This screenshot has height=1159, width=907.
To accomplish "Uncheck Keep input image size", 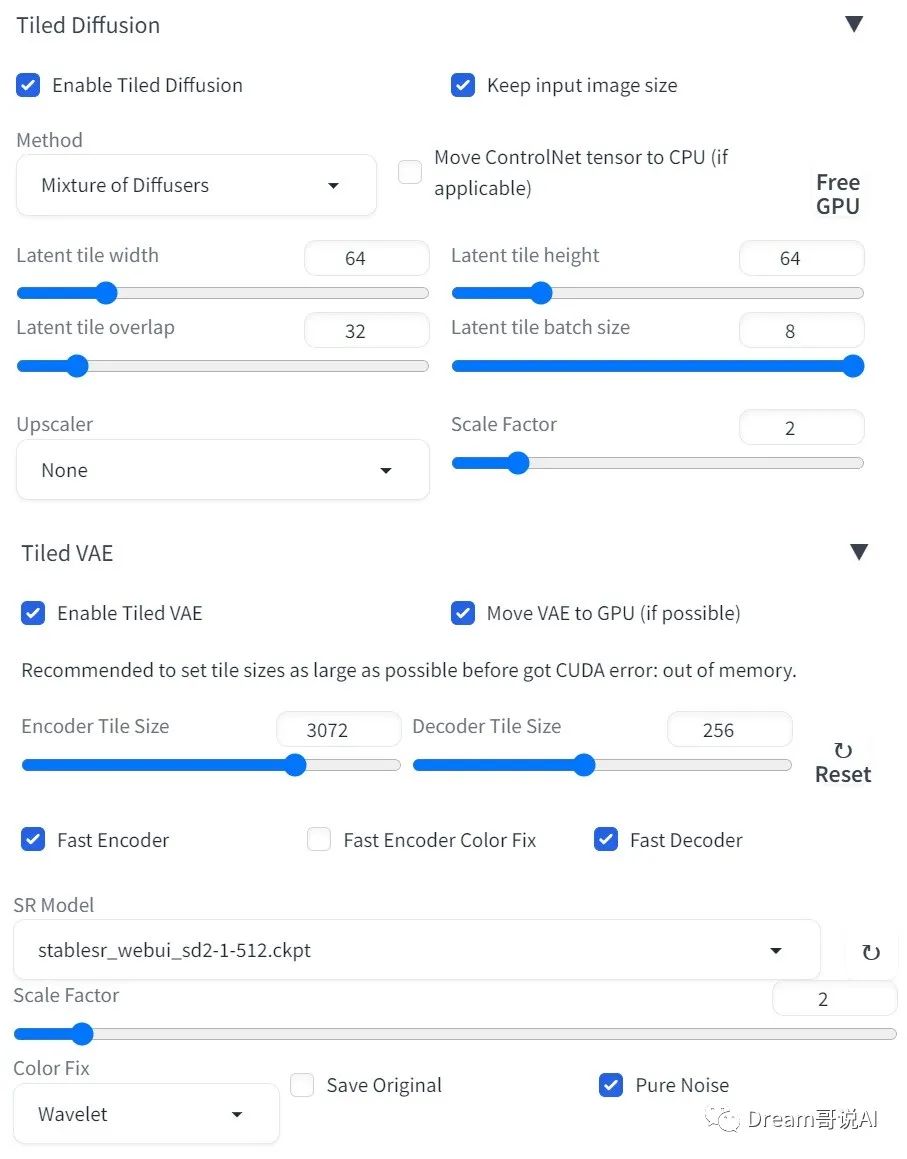I will (463, 85).
